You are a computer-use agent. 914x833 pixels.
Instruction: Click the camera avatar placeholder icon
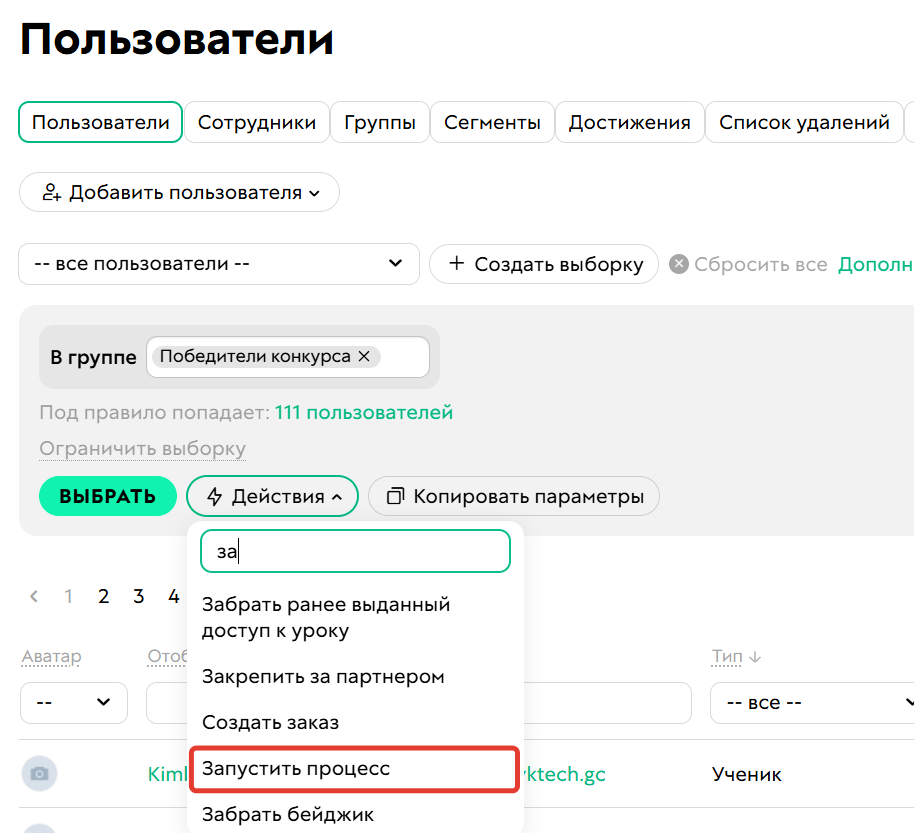tap(40, 773)
